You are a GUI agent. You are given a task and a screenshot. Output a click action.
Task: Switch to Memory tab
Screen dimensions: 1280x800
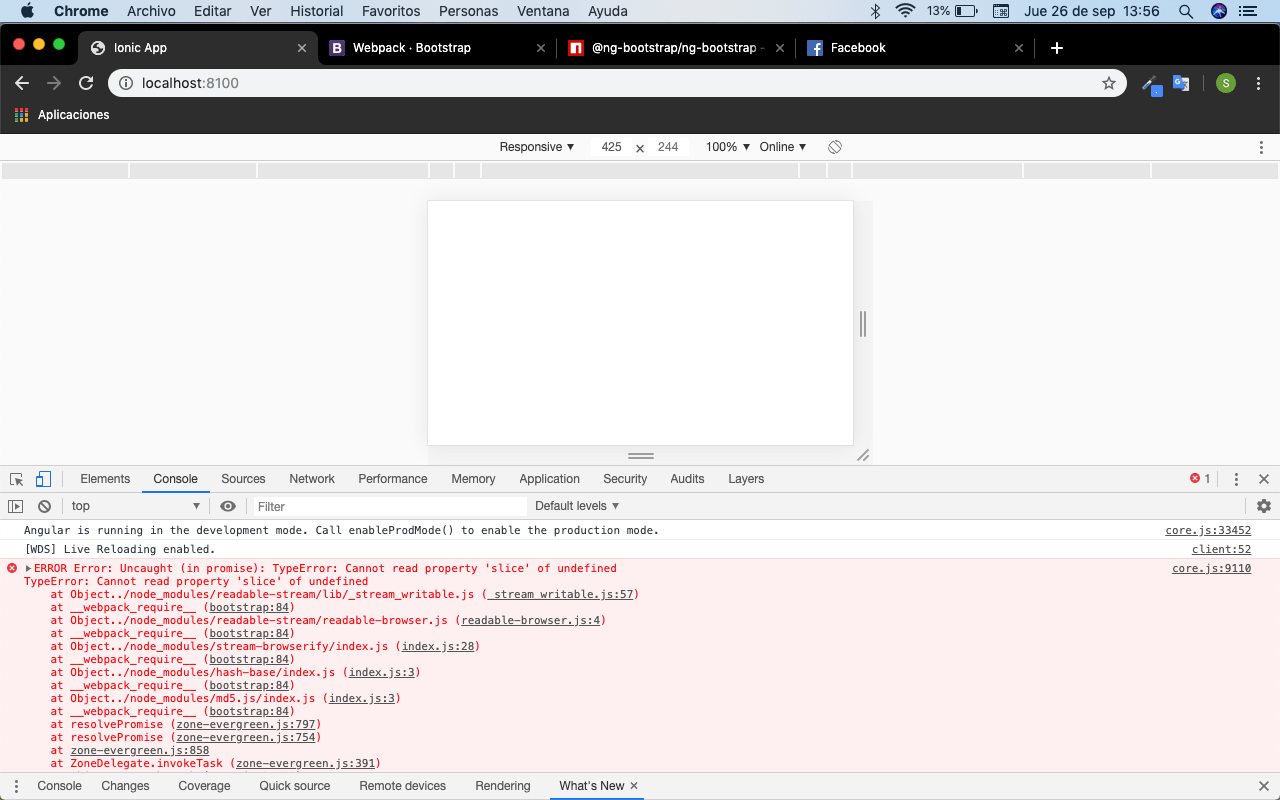[x=473, y=479]
